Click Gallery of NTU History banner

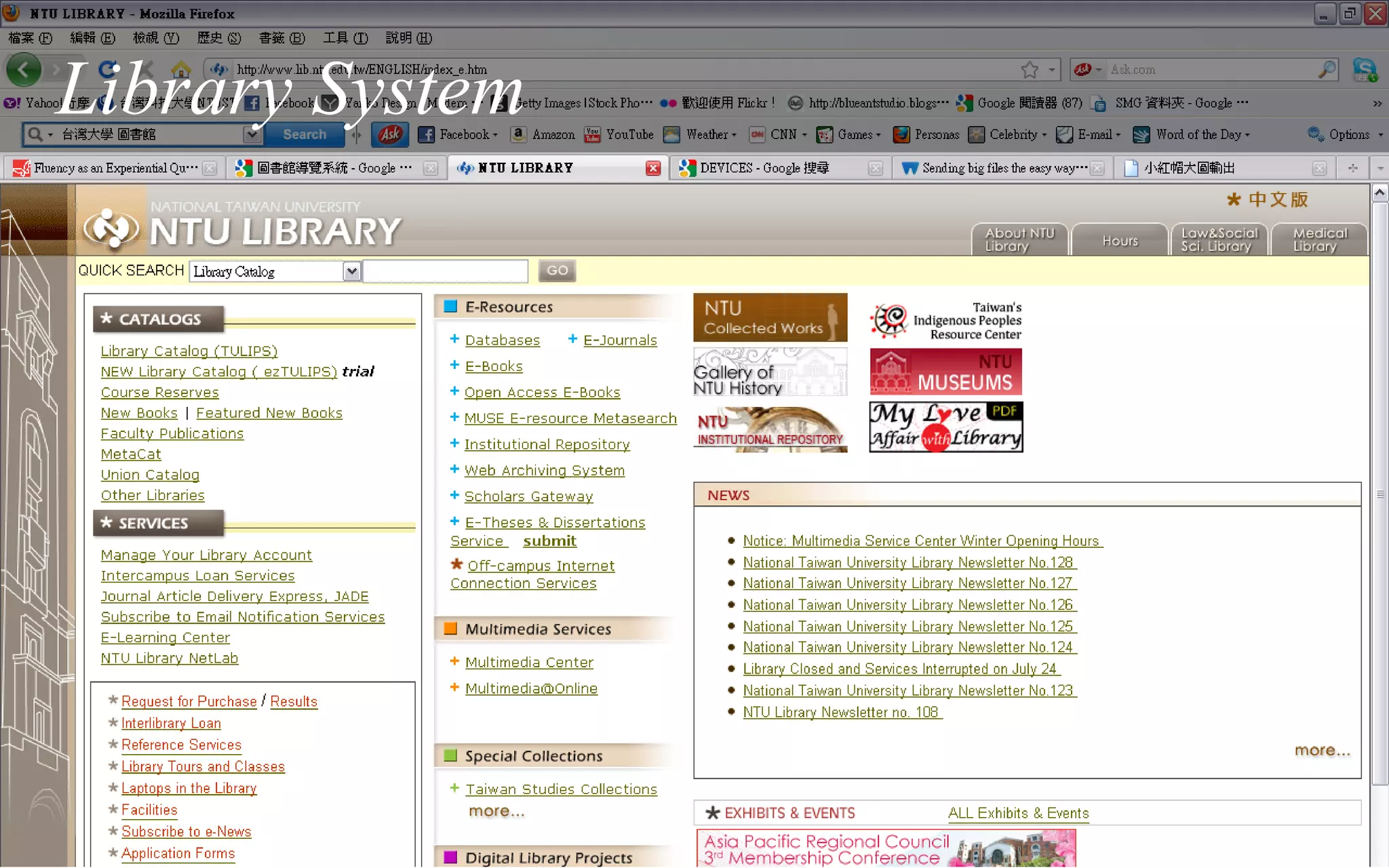tap(770, 372)
